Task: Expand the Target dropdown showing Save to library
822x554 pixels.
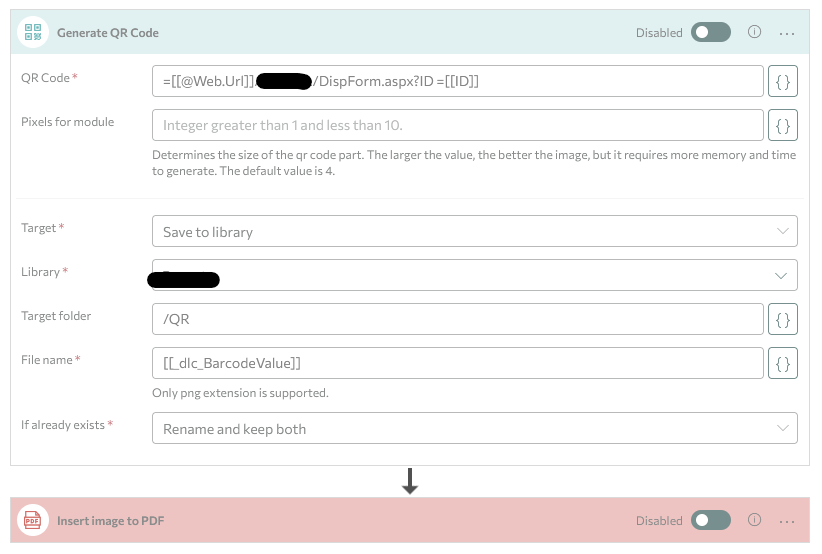Action: (x=474, y=231)
